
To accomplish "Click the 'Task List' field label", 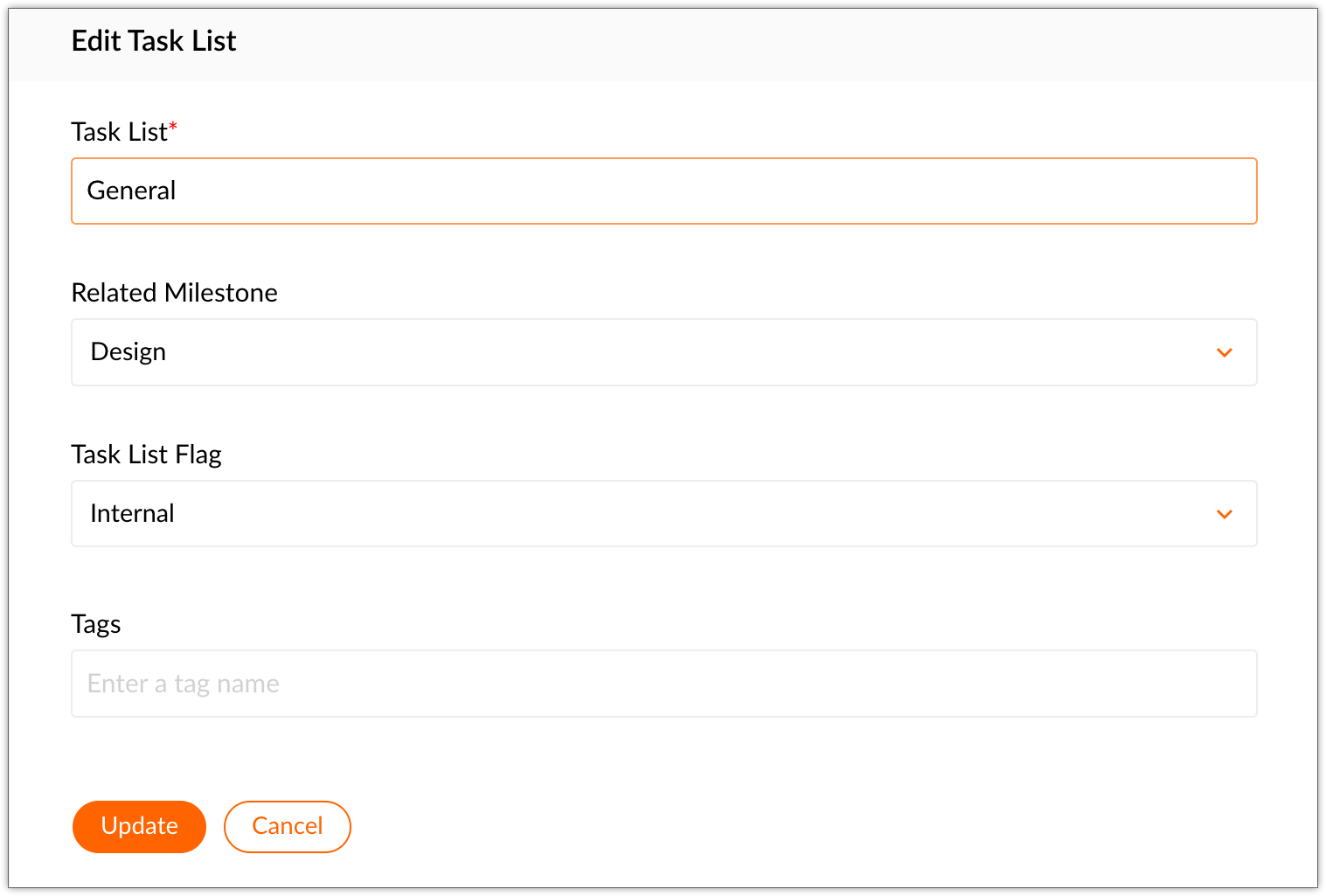I will click(x=119, y=132).
